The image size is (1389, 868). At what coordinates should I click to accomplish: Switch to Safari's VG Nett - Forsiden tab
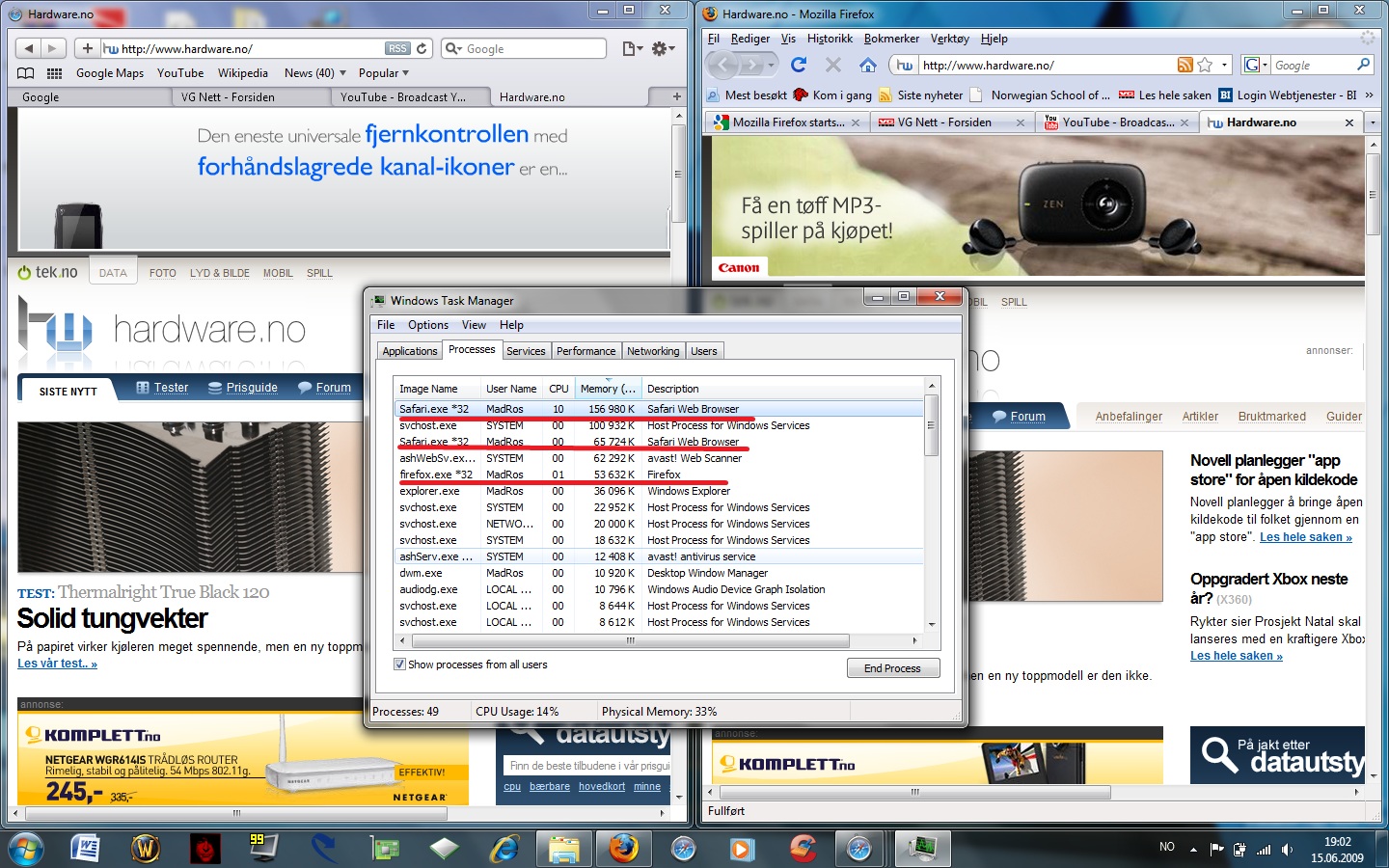[253, 97]
